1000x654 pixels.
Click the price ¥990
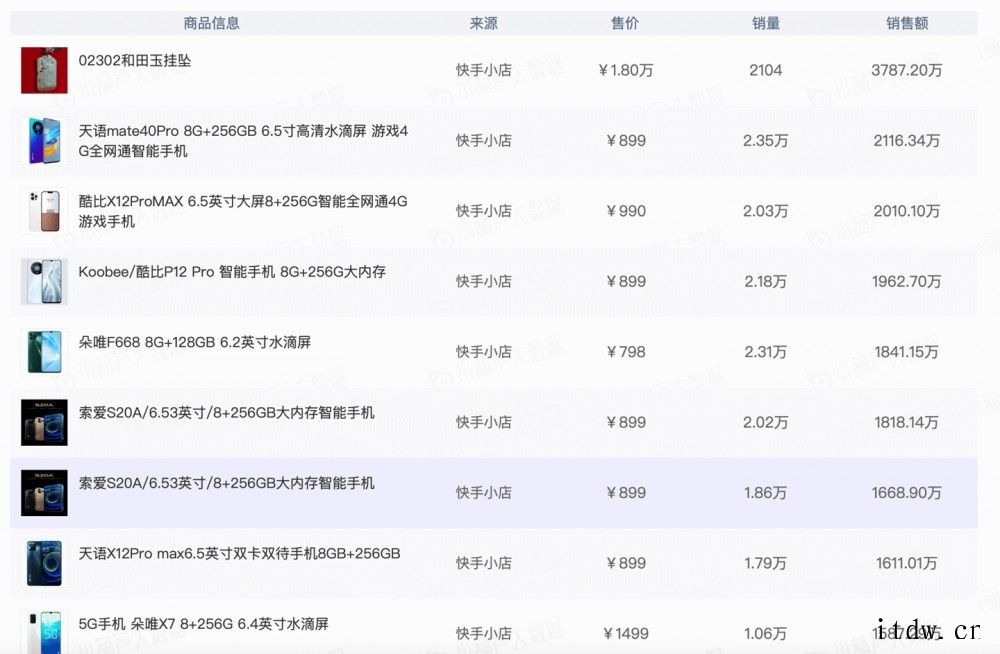tap(626, 211)
